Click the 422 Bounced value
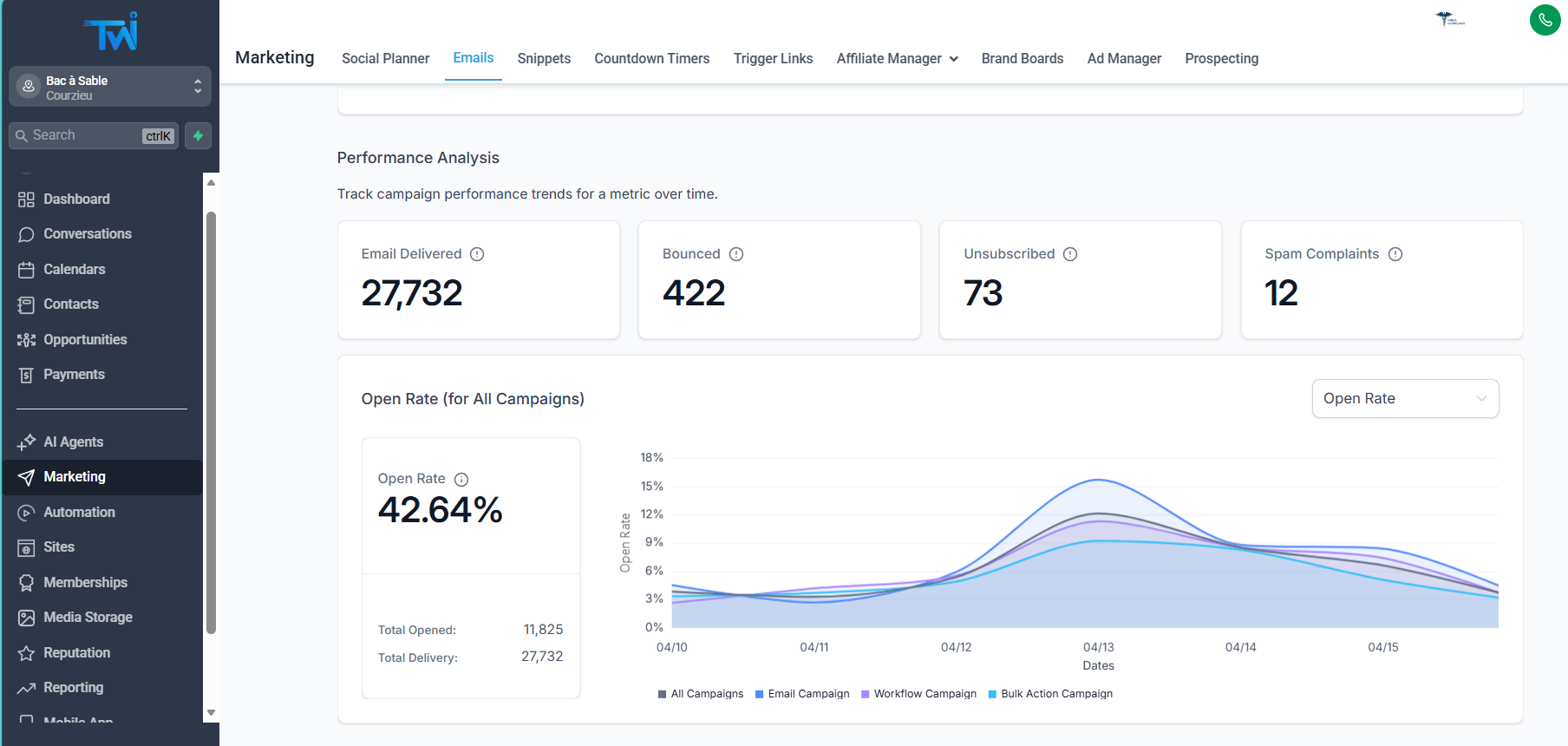The image size is (1568, 746). coord(694,293)
